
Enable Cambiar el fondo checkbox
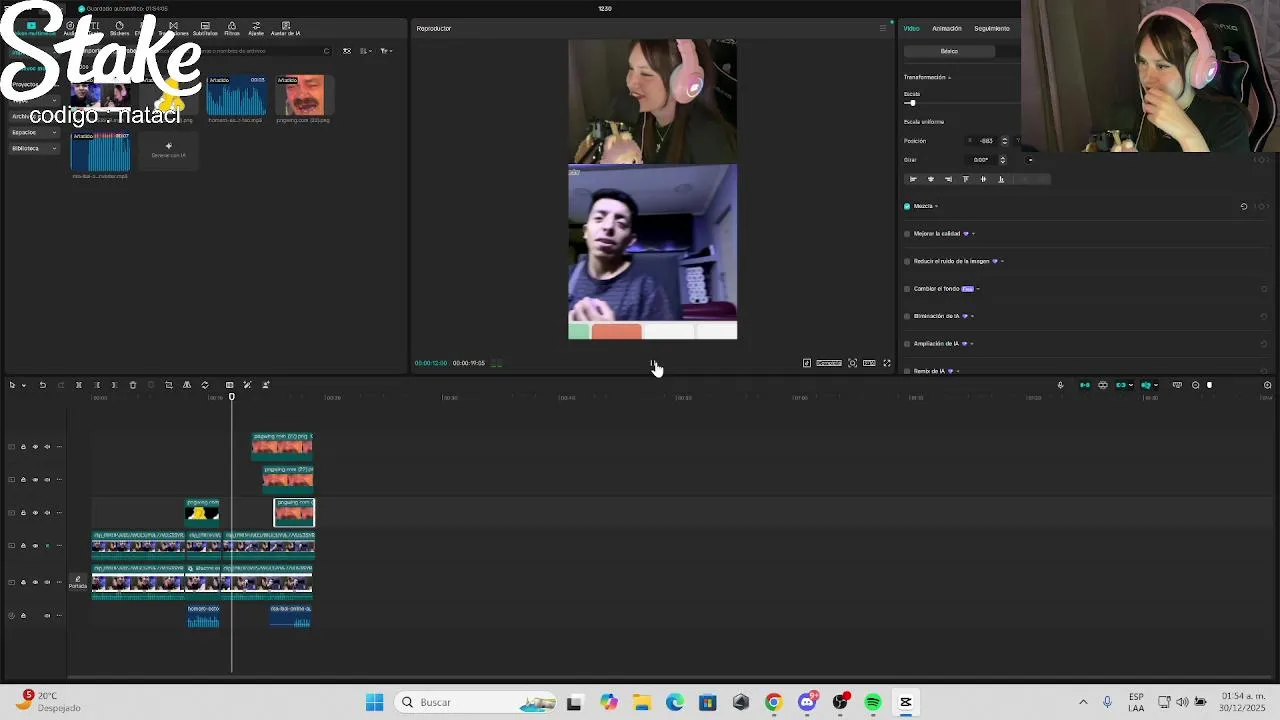coord(907,289)
